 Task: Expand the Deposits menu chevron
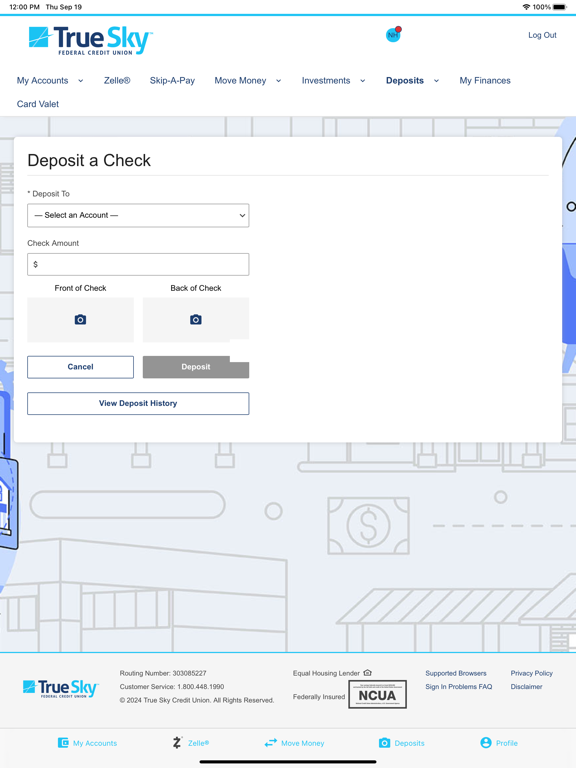click(436, 81)
